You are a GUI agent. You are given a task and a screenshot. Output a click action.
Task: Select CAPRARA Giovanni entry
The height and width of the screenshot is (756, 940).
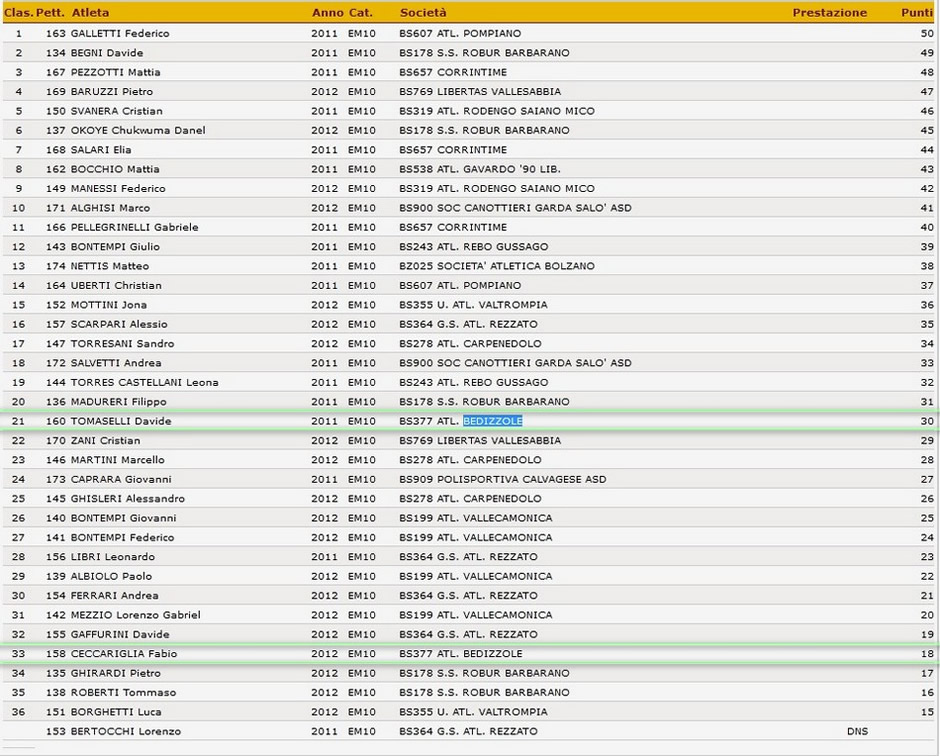[121, 479]
